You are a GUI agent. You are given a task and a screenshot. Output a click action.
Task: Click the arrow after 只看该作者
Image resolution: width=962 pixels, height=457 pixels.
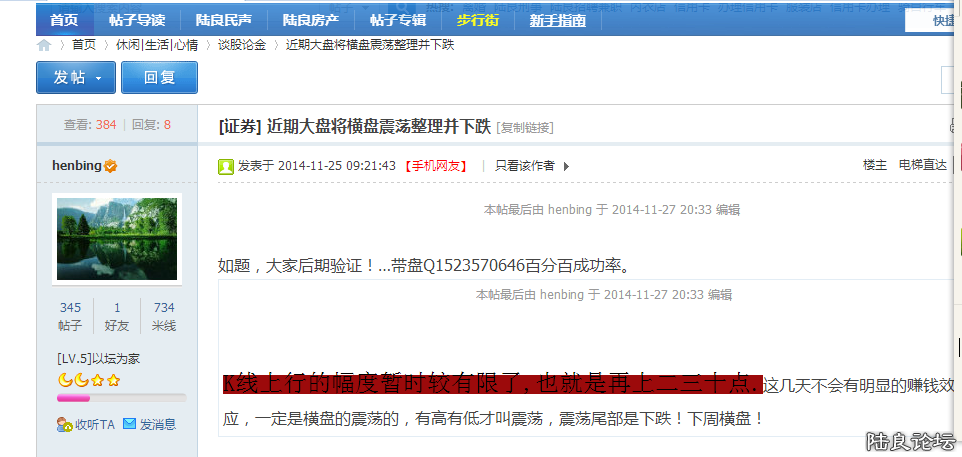pos(566,166)
